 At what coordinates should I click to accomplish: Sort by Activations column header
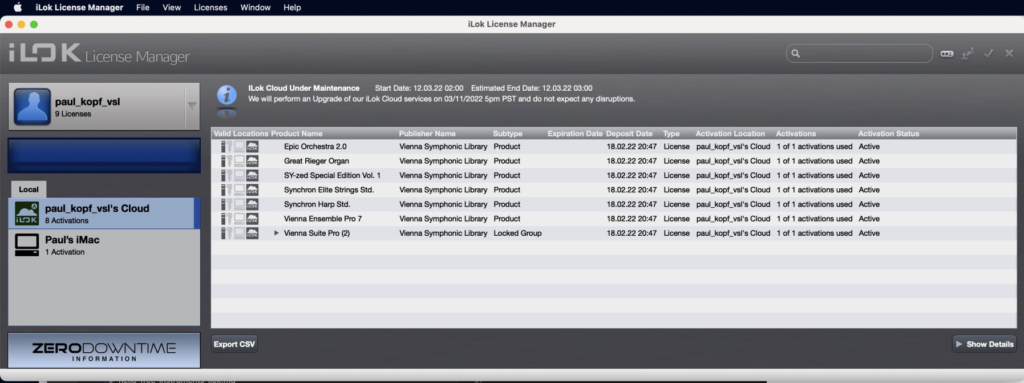click(x=796, y=133)
